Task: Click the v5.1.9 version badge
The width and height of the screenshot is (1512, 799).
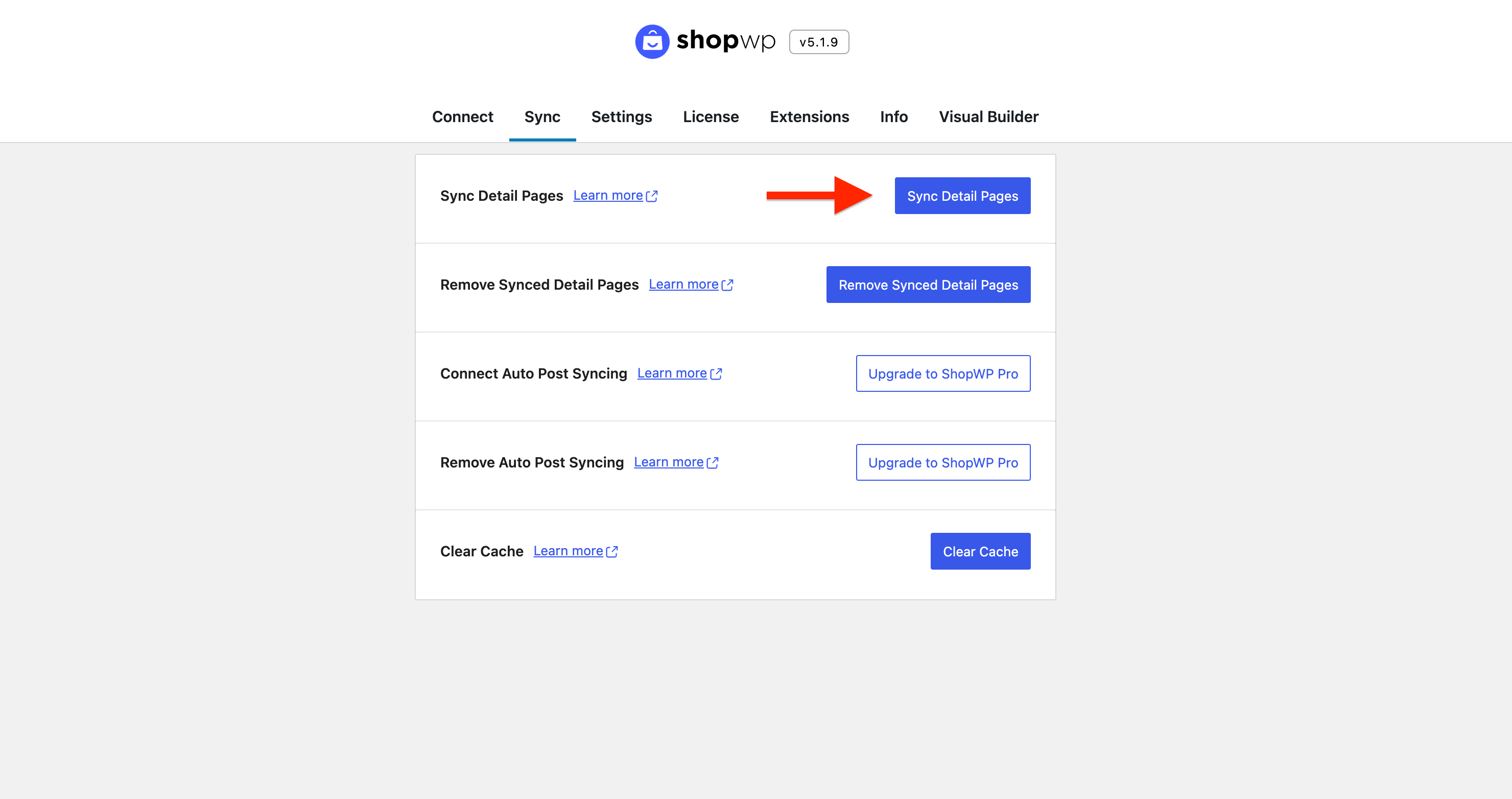Action: pos(818,42)
